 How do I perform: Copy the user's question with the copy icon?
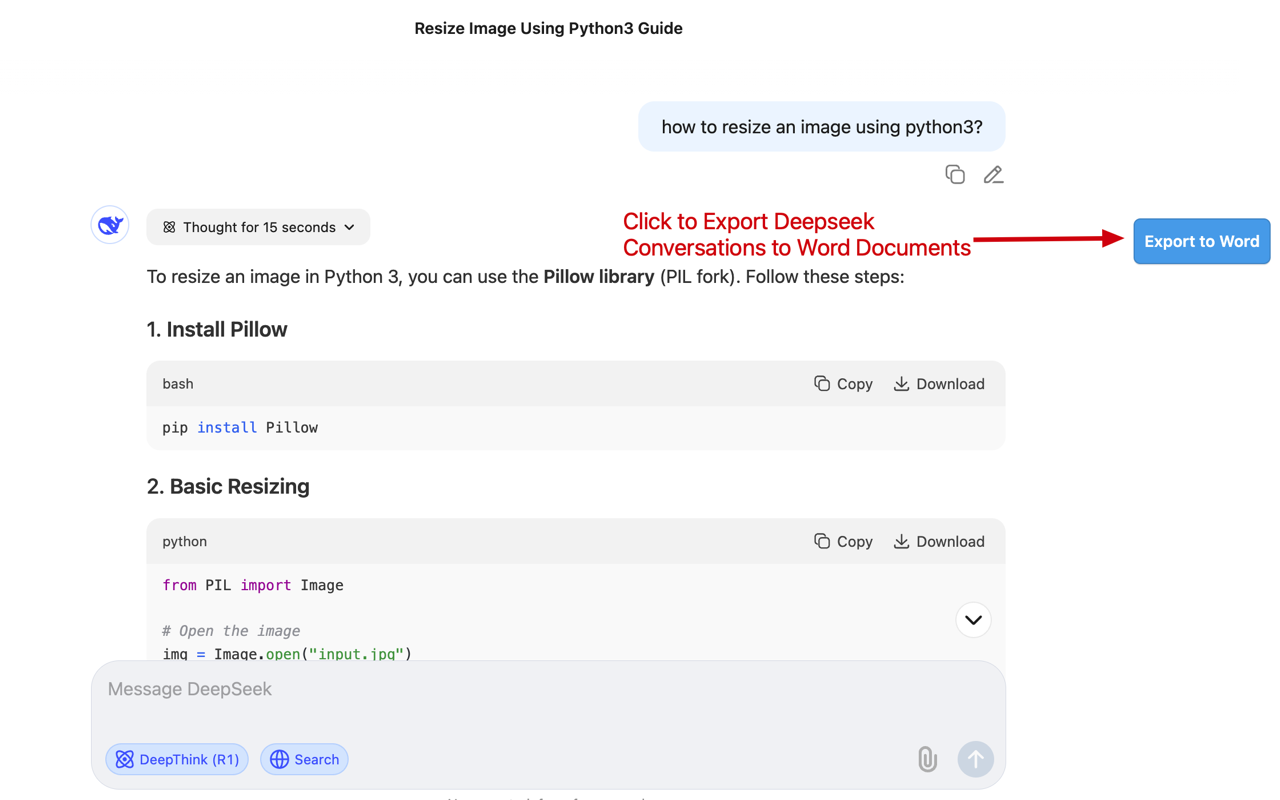click(955, 175)
